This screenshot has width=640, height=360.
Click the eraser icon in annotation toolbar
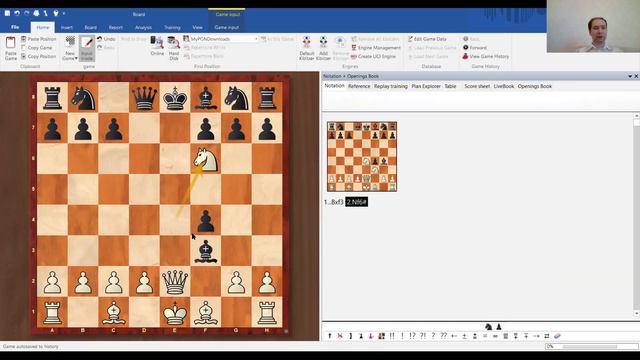(x=557, y=336)
